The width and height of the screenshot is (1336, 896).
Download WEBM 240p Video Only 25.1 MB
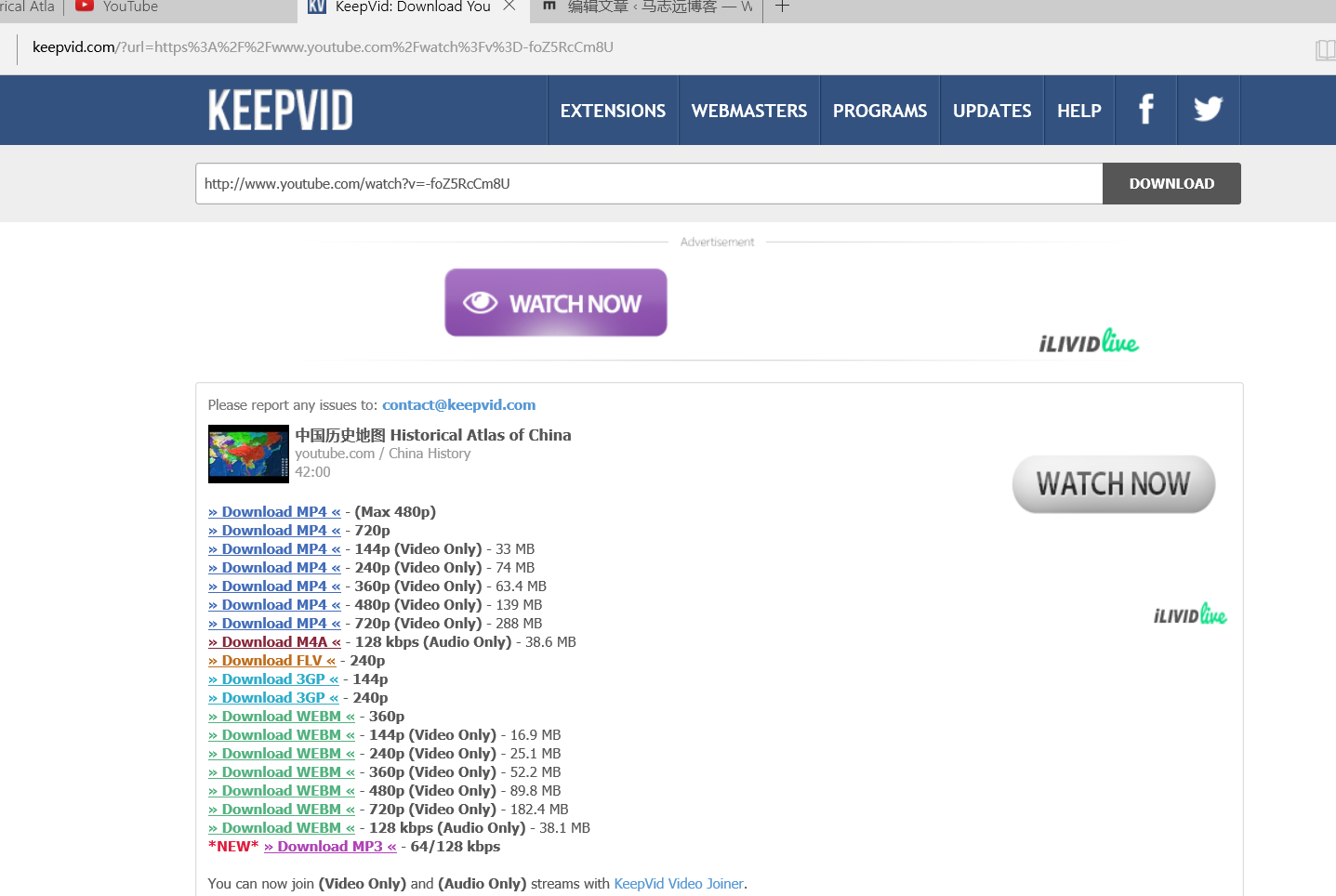click(x=282, y=754)
